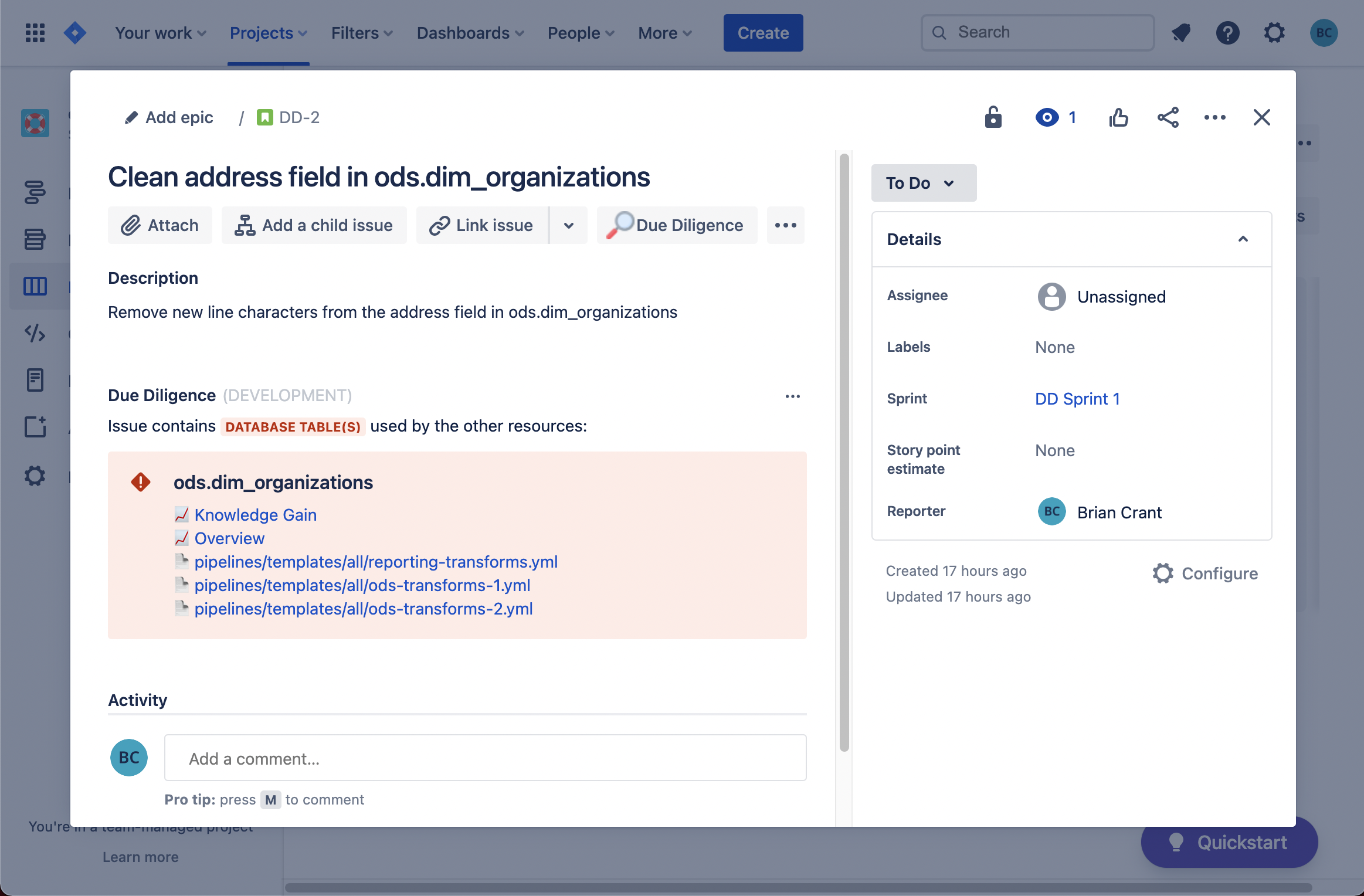This screenshot has height=896, width=1364.
Task: Click the Attach paperclip button
Action: pyautogui.click(x=160, y=225)
